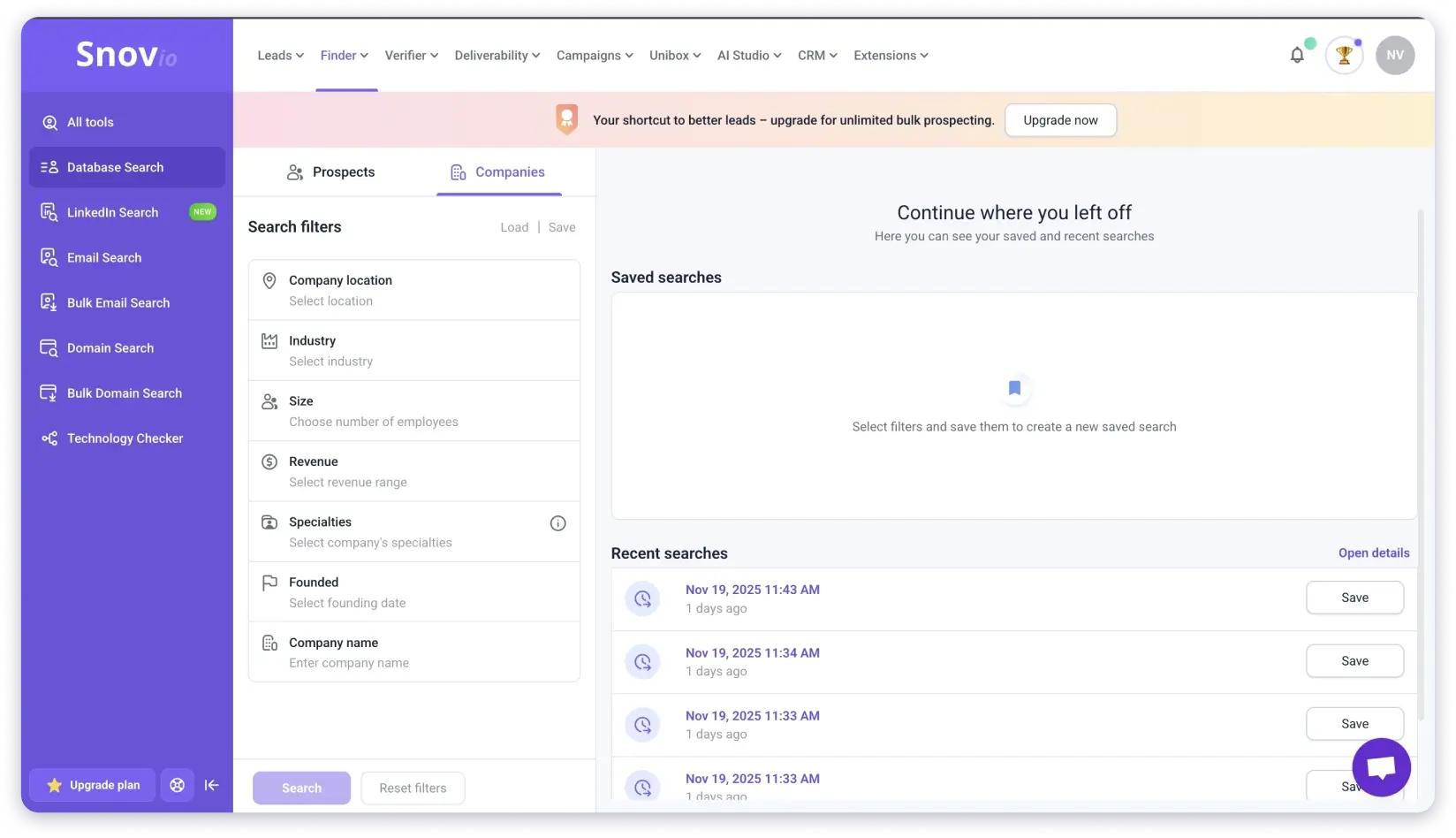
Task: Click the Specialties info icon
Action: [557, 523]
